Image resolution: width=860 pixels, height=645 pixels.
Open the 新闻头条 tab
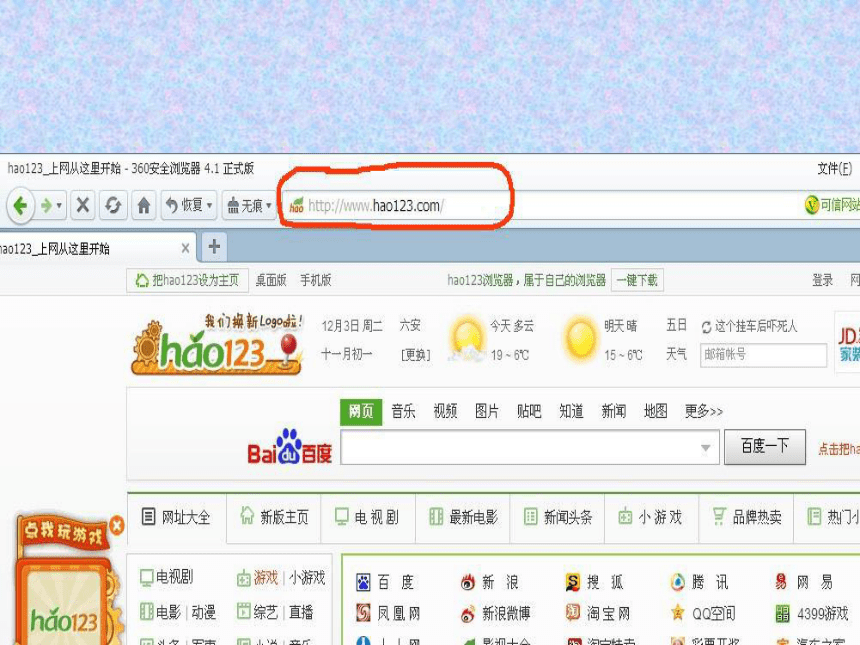[558, 517]
